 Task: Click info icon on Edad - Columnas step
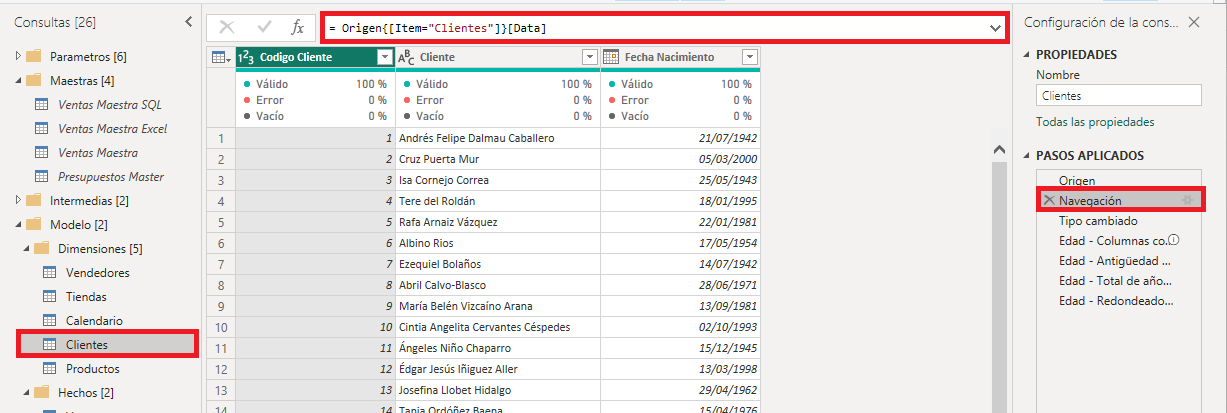1174,240
